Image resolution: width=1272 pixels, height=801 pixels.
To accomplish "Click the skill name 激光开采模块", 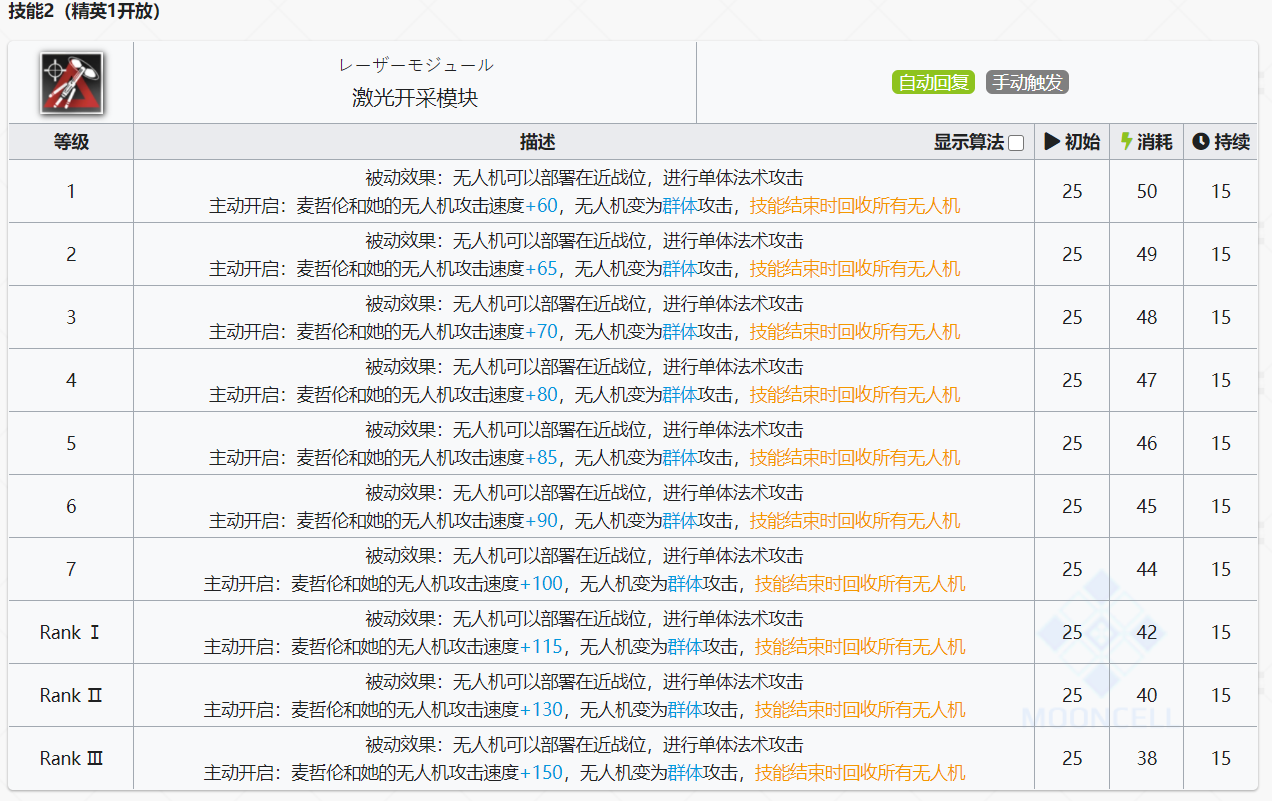I will coord(415,98).
